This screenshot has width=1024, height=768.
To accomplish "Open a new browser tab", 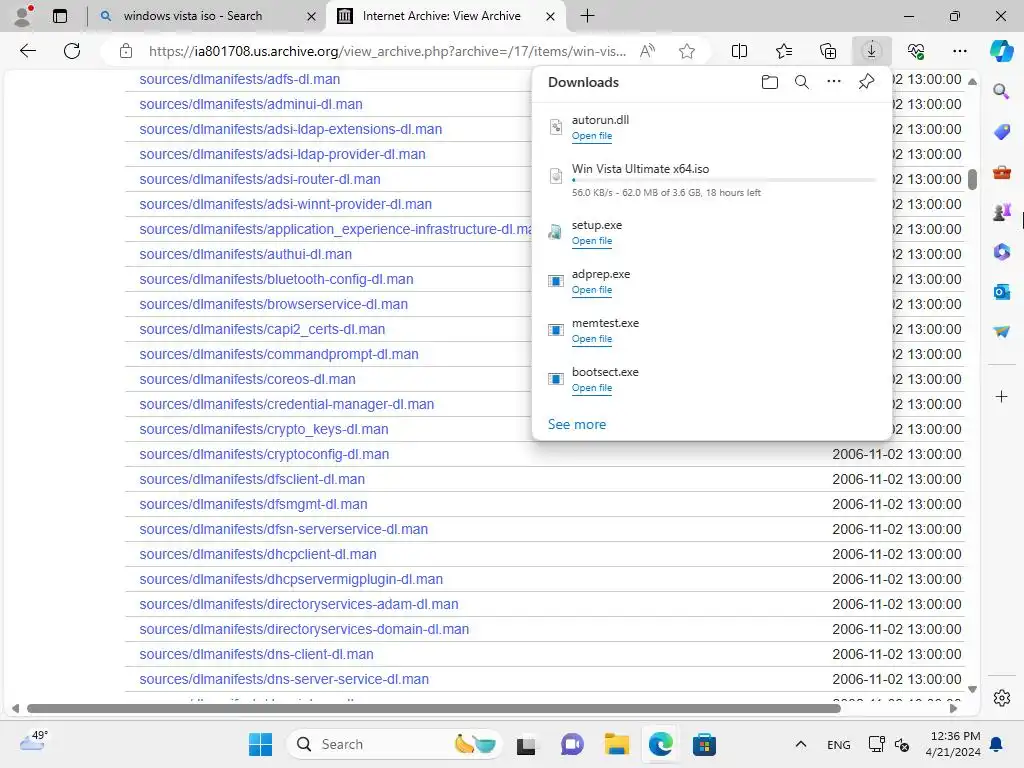I will pos(587,16).
